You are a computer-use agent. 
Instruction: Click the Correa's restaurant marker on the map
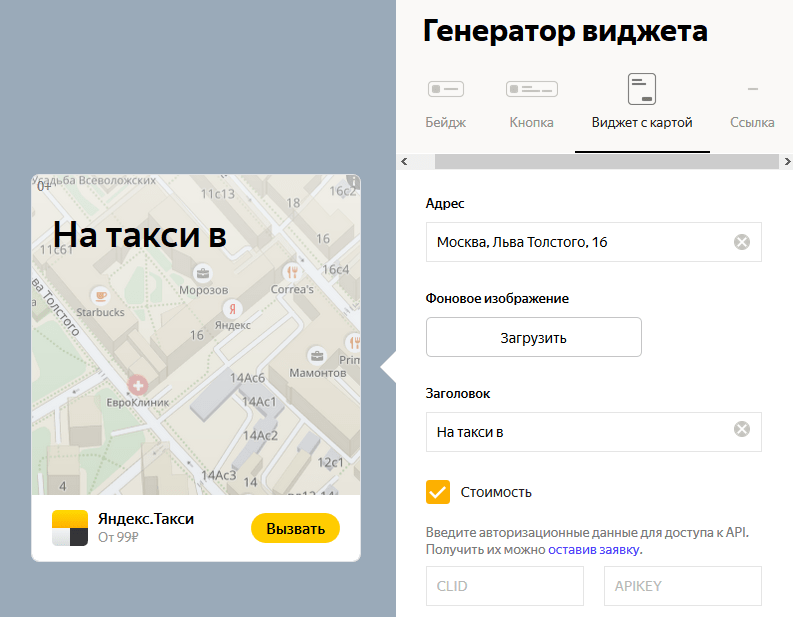(x=292, y=273)
